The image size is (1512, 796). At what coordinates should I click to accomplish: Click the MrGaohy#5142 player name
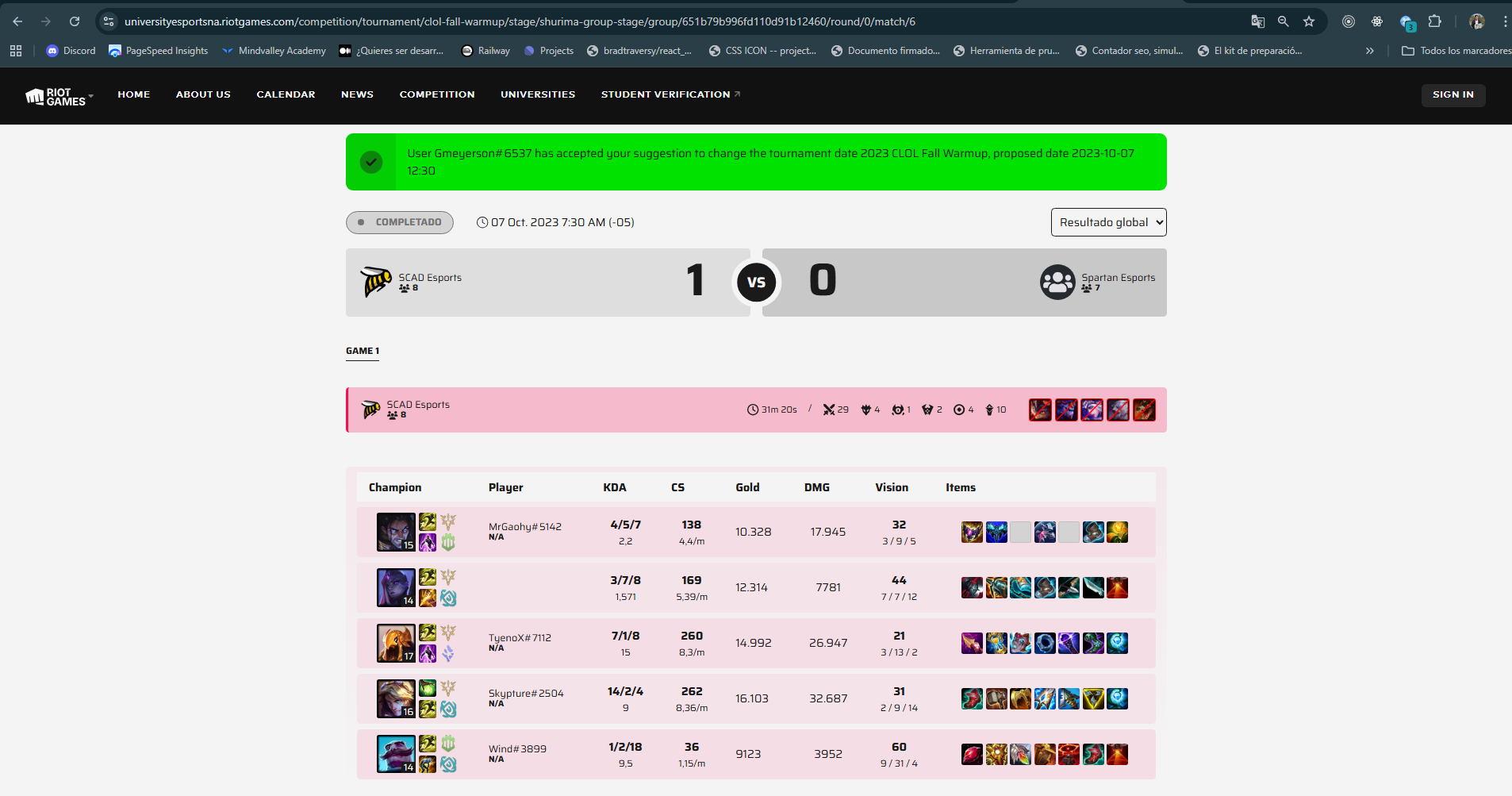pyautogui.click(x=525, y=527)
